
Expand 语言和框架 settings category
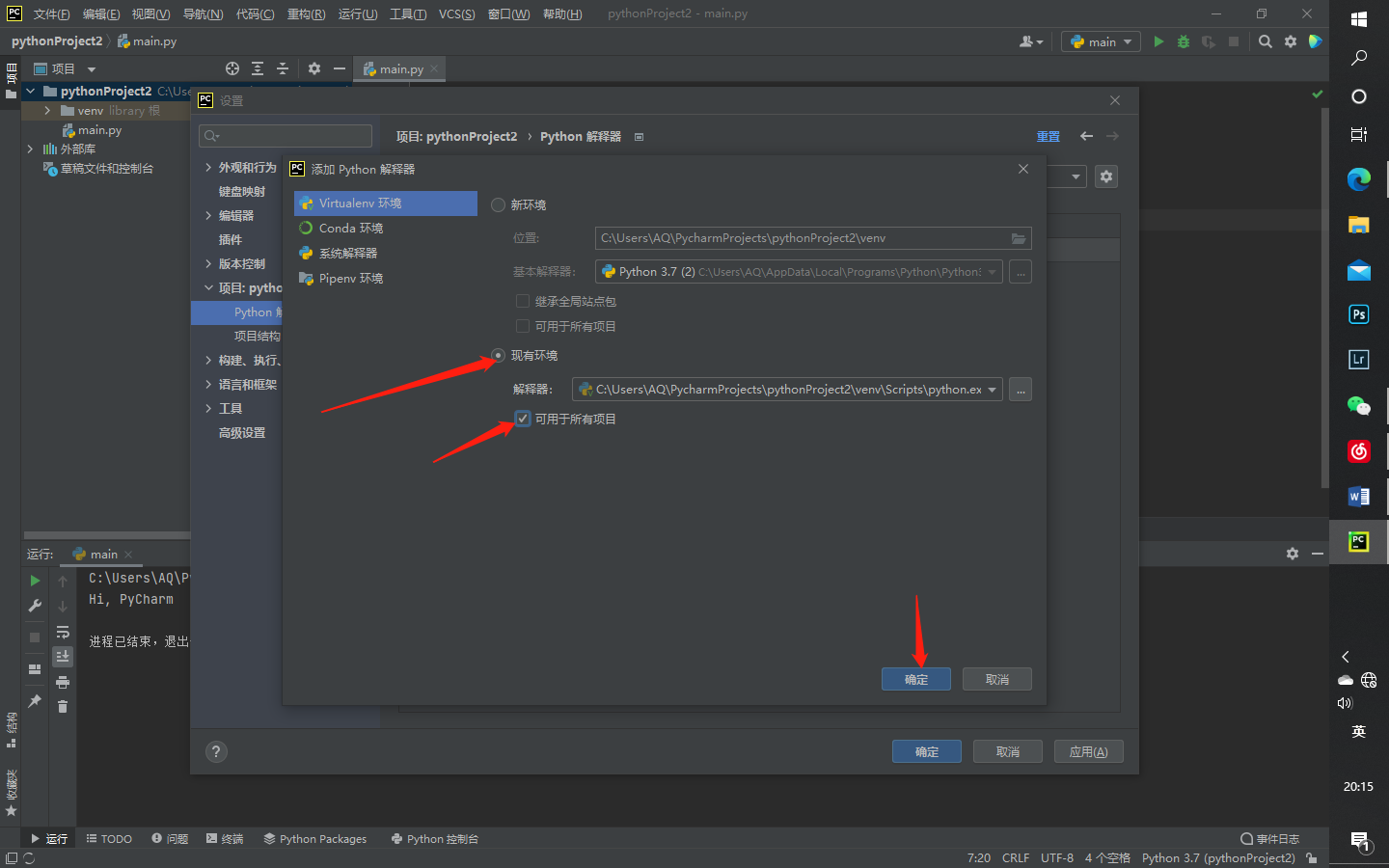click(x=208, y=384)
